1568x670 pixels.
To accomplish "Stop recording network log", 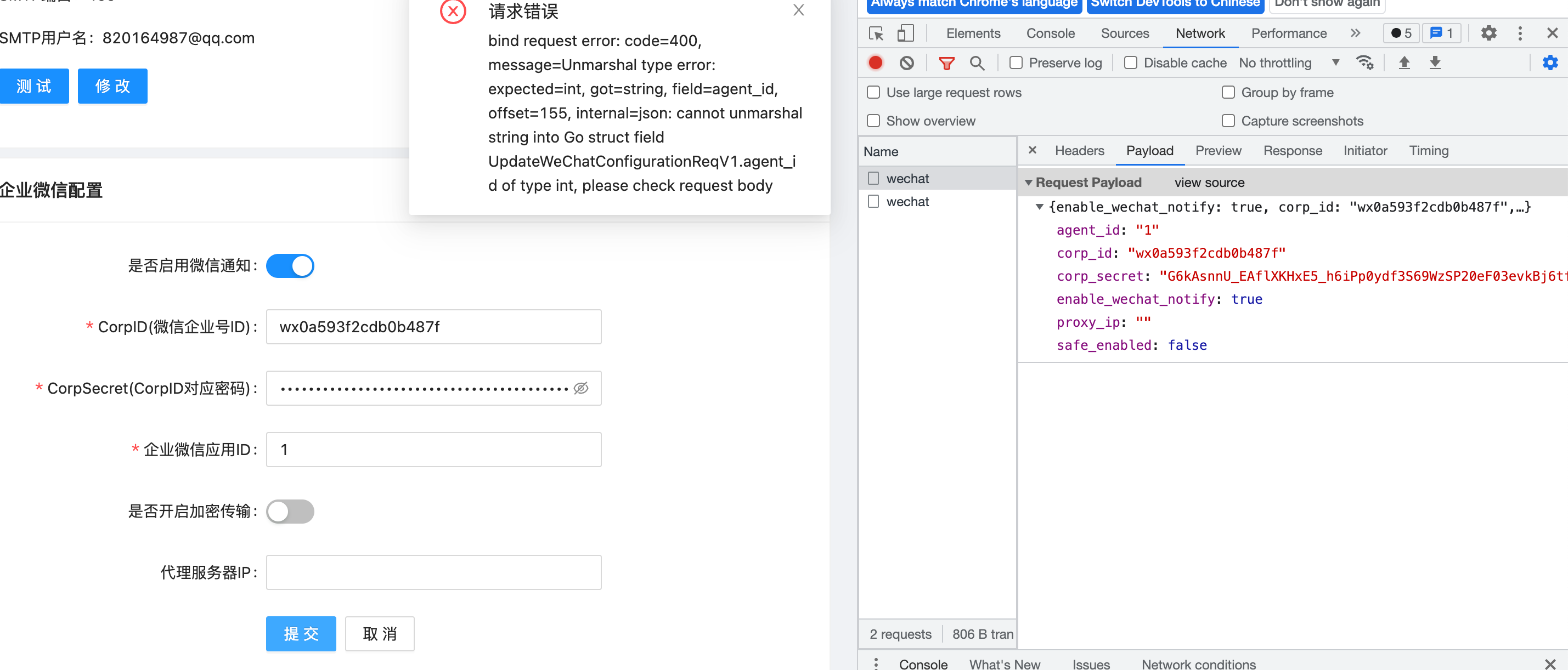I will [875, 63].
